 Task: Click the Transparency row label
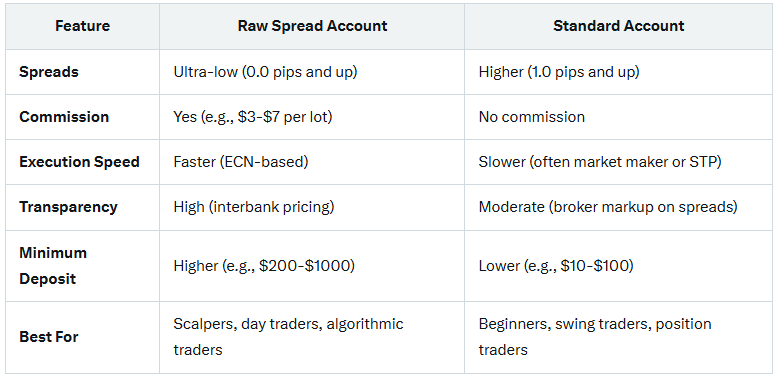pyautogui.click(x=68, y=207)
